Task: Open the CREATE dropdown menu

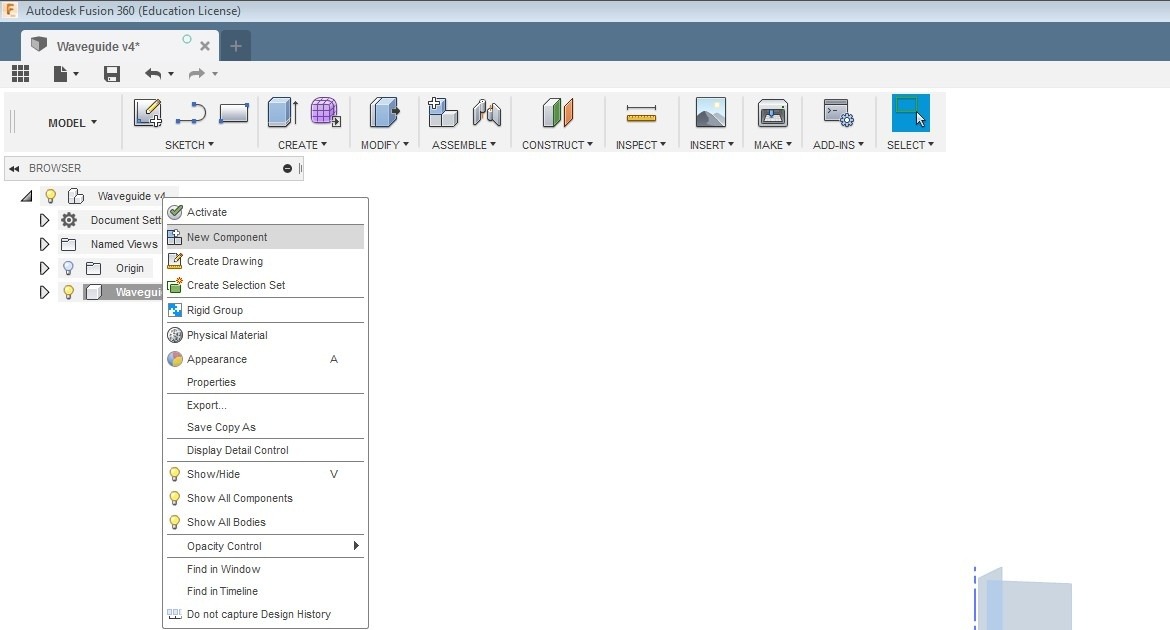Action: click(x=302, y=145)
